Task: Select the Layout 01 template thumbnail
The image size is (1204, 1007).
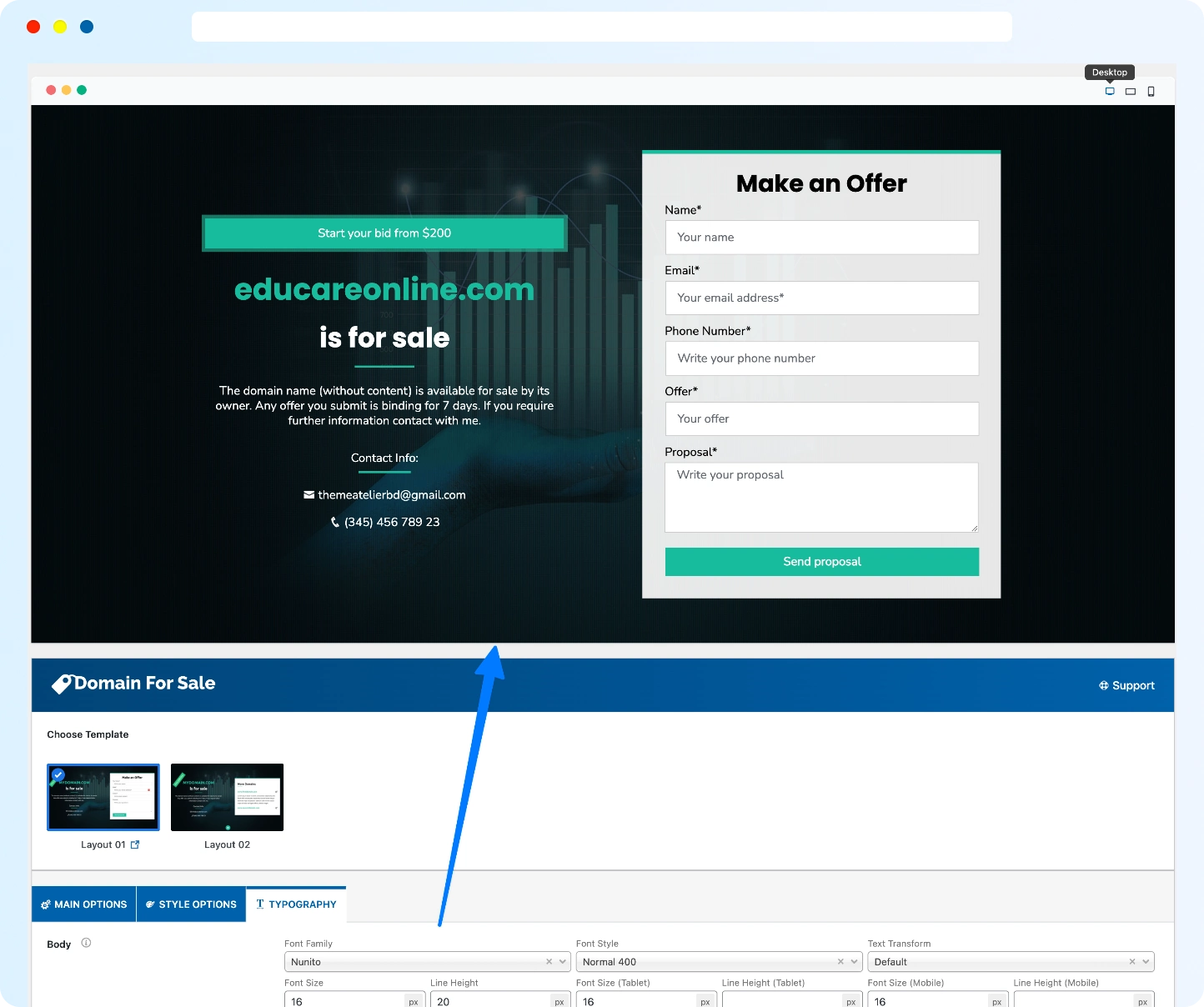Action: [103, 797]
